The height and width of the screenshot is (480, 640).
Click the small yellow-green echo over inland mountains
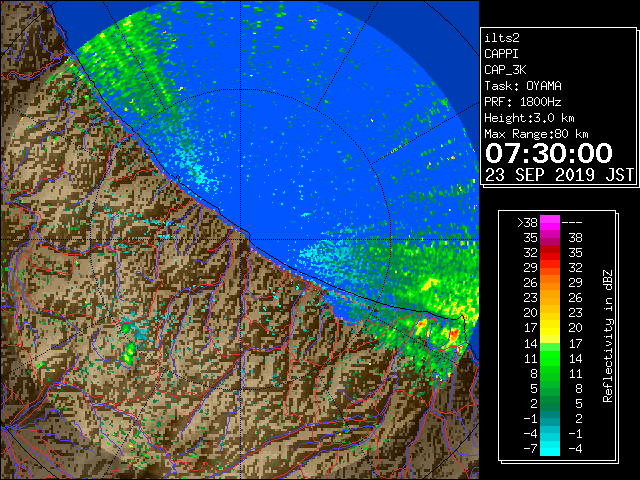point(129,353)
